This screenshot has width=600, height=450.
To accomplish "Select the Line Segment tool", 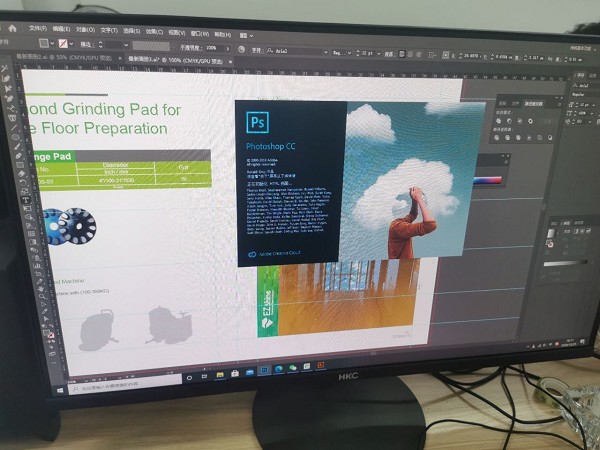I will click(13, 127).
